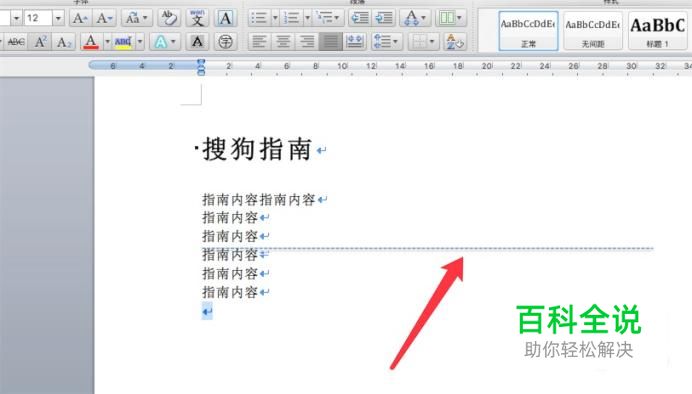Viewport: 692px width, 394px height.
Task: Center the text
Action: point(283,42)
